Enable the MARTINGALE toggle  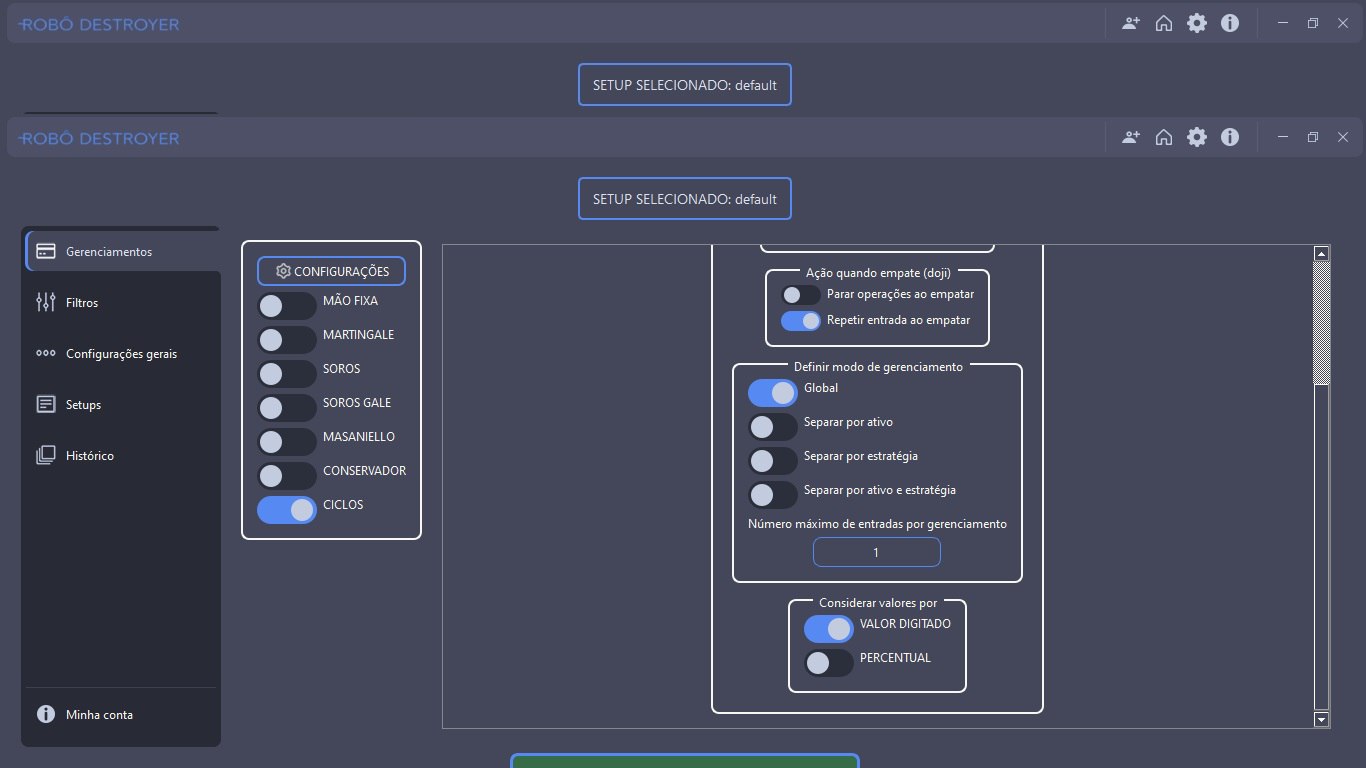[x=286, y=339]
